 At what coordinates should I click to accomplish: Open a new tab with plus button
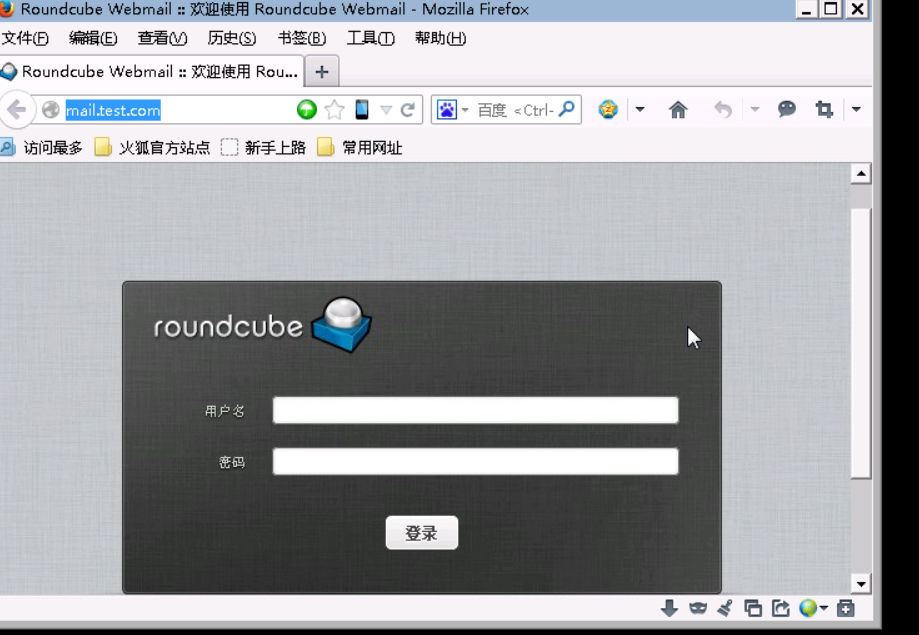click(321, 72)
